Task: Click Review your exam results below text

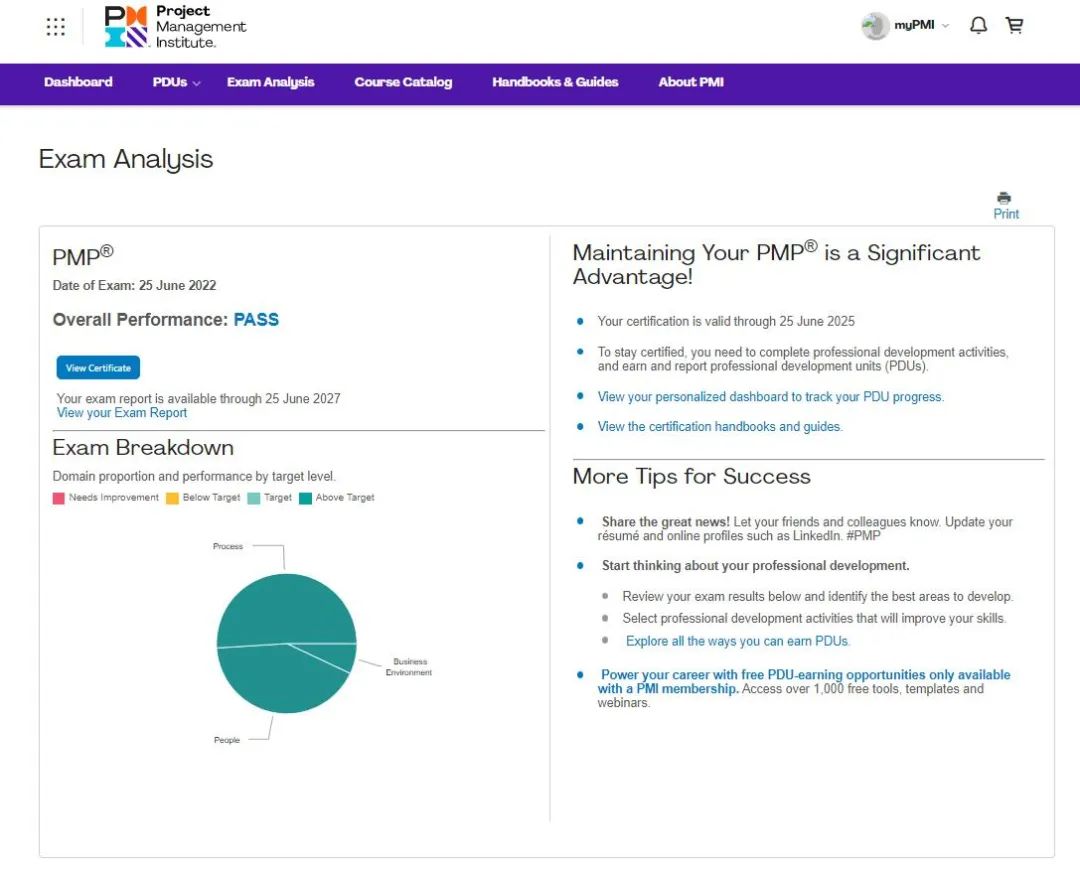Action: click(818, 596)
